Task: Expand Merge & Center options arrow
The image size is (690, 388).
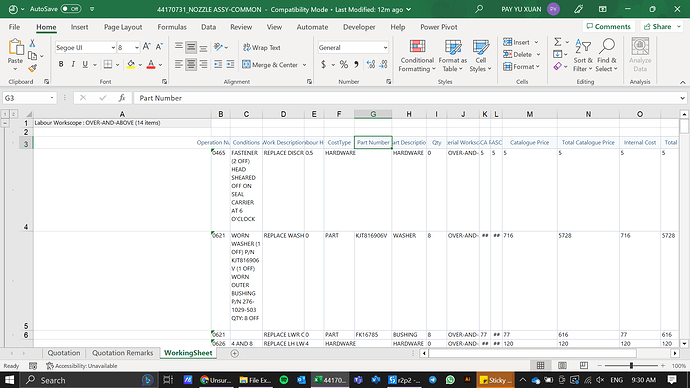Action: [x=305, y=65]
